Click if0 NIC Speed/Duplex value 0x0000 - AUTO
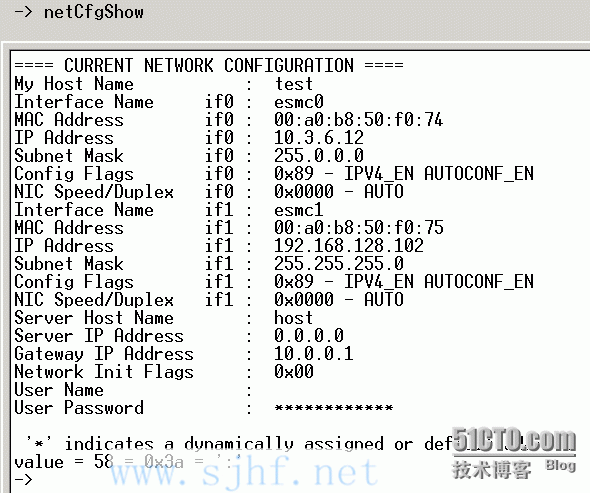This screenshot has height=493, width=590. point(339,191)
